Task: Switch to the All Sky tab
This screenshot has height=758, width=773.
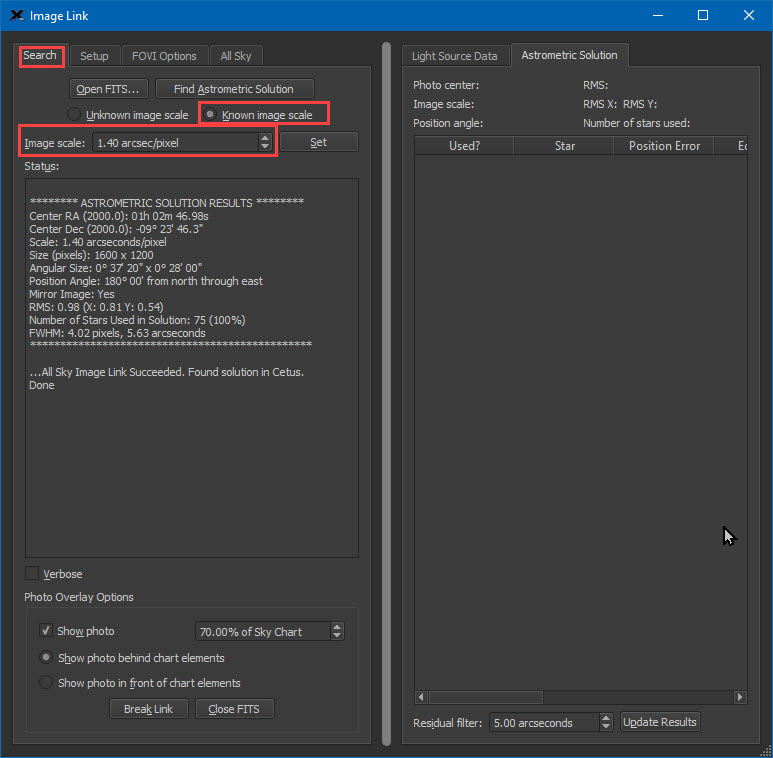Action: click(x=236, y=56)
